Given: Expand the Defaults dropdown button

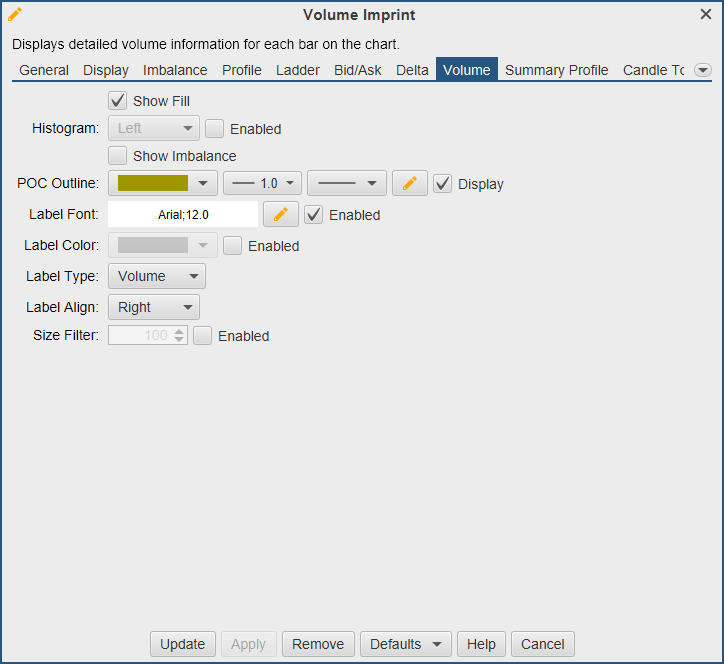Looking at the screenshot, I should click(405, 644).
